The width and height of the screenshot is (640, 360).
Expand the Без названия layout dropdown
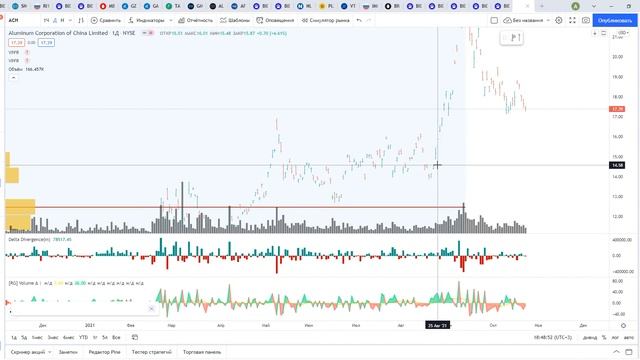(x=548, y=20)
